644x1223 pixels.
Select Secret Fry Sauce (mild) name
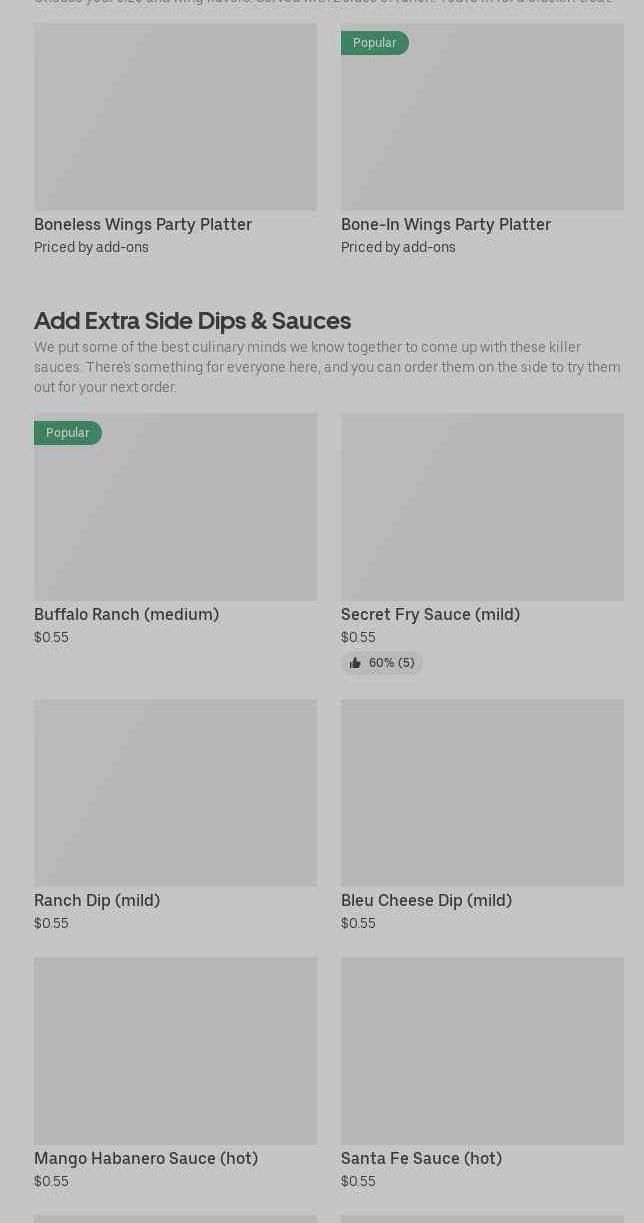(x=430, y=614)
